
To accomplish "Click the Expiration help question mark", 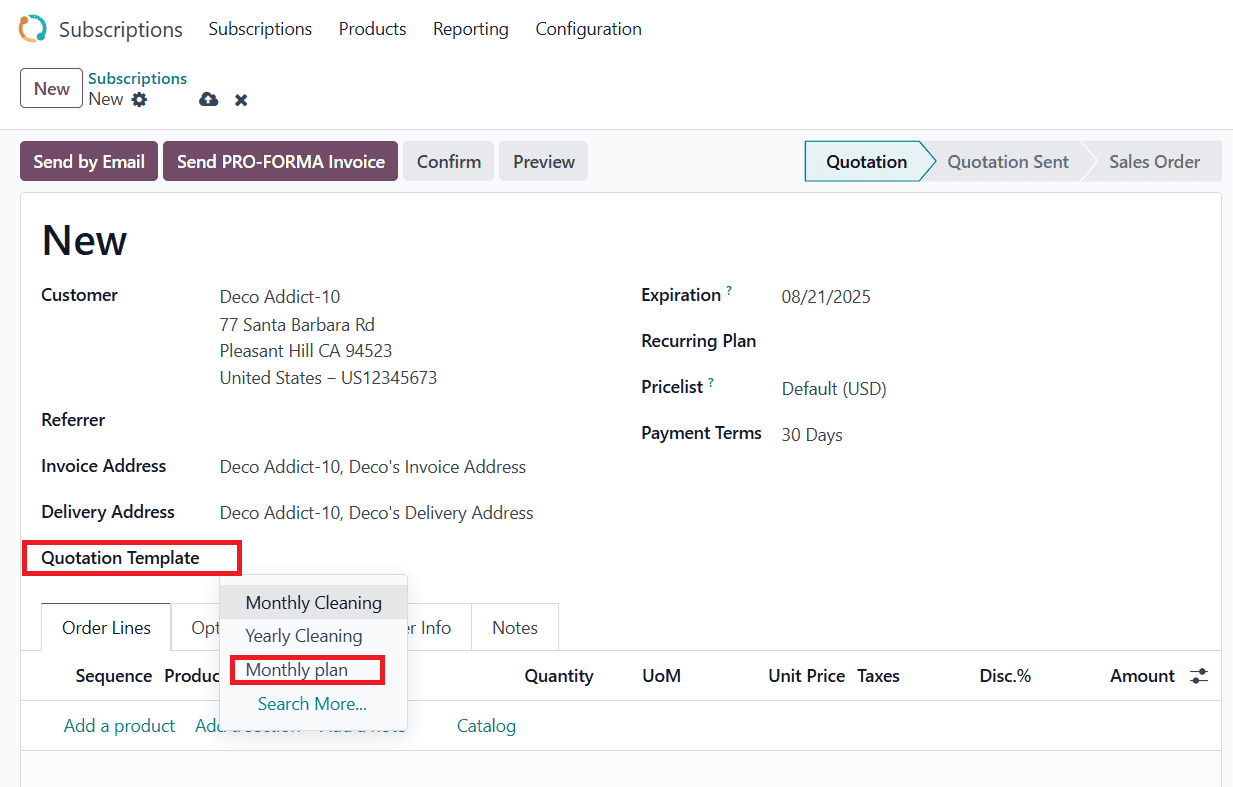I will click(729, 291).
